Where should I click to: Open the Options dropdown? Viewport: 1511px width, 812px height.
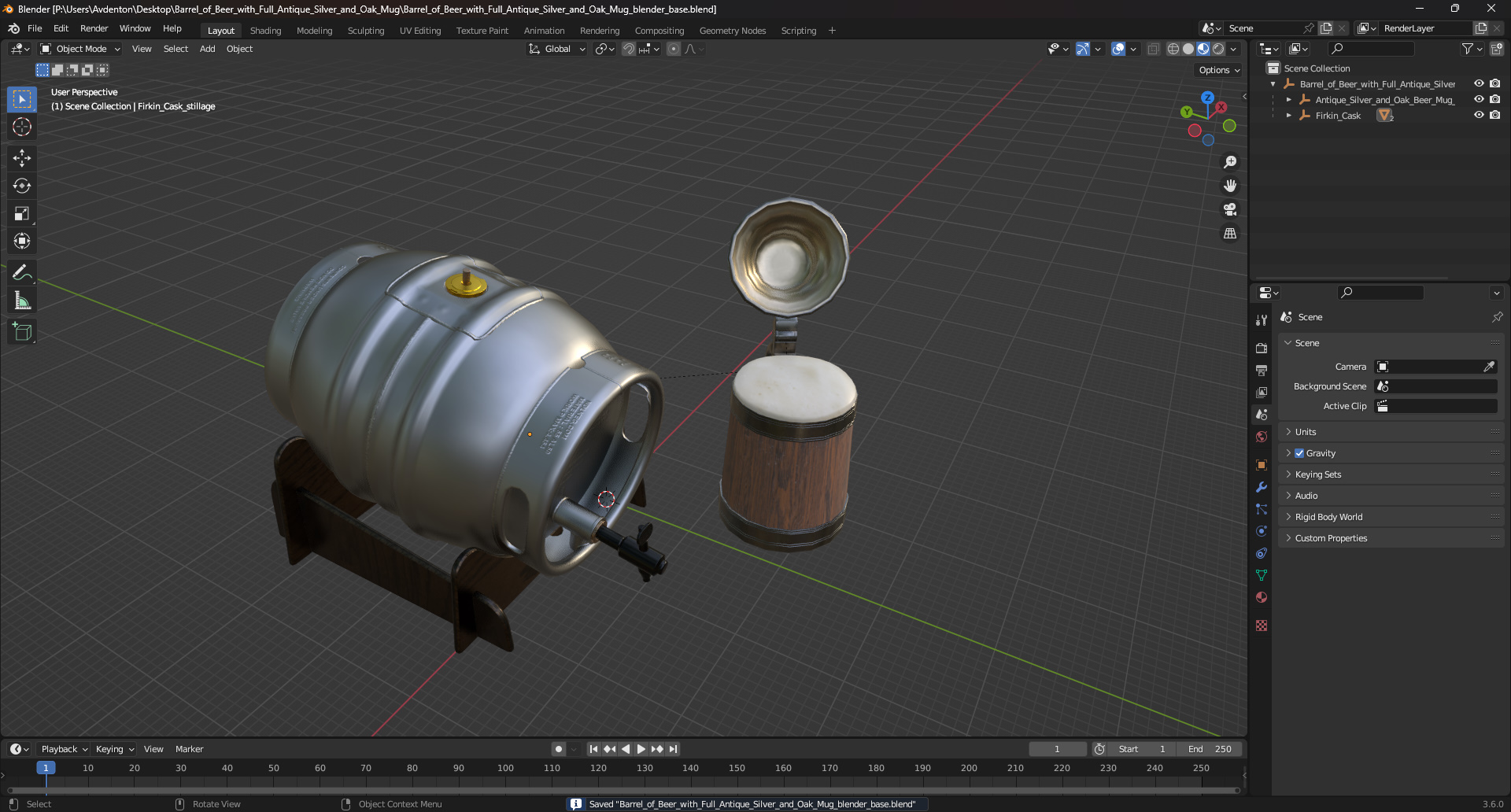(1218, 70)
